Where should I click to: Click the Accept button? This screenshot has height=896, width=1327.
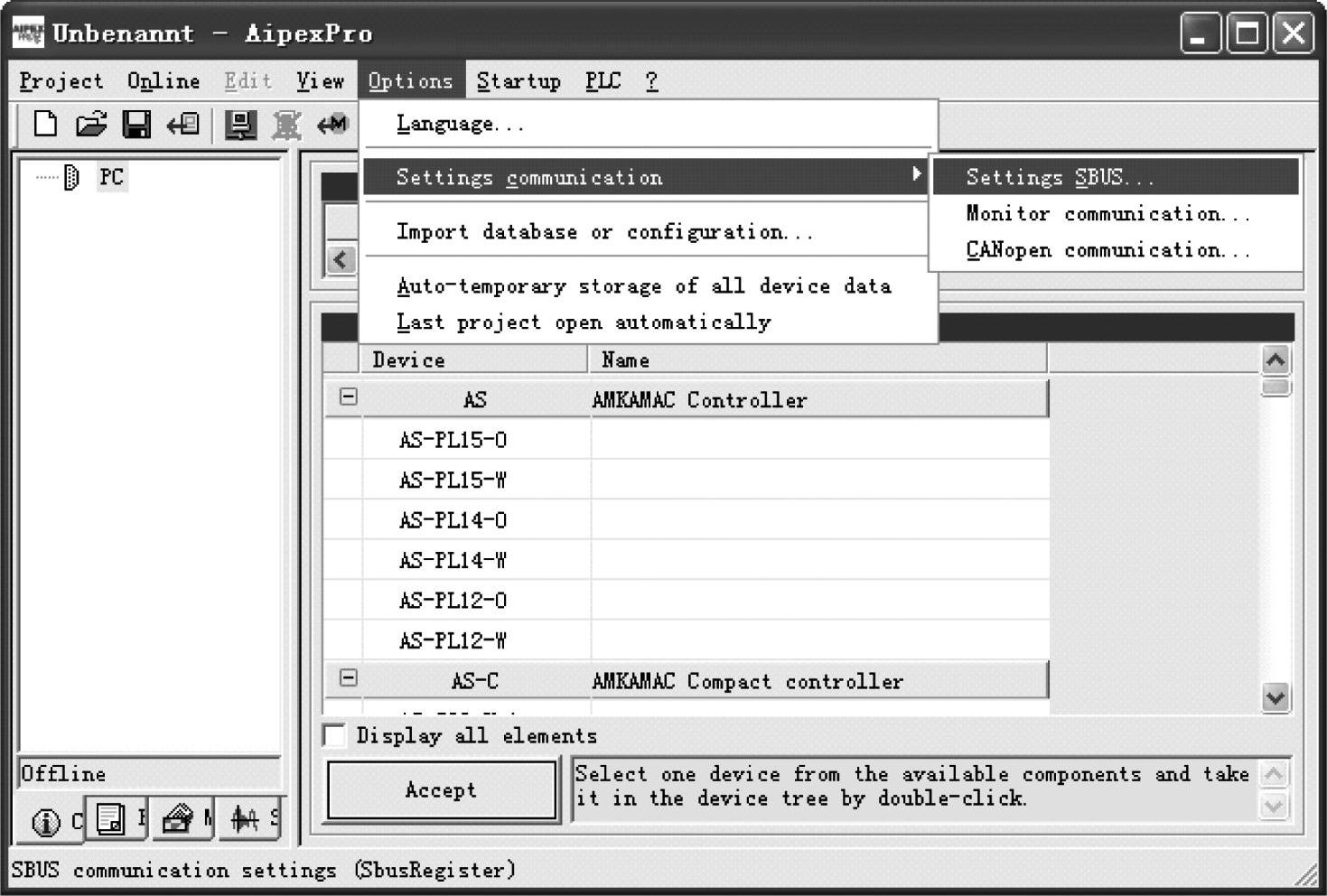pyautogui.click(x=442, y=790)
